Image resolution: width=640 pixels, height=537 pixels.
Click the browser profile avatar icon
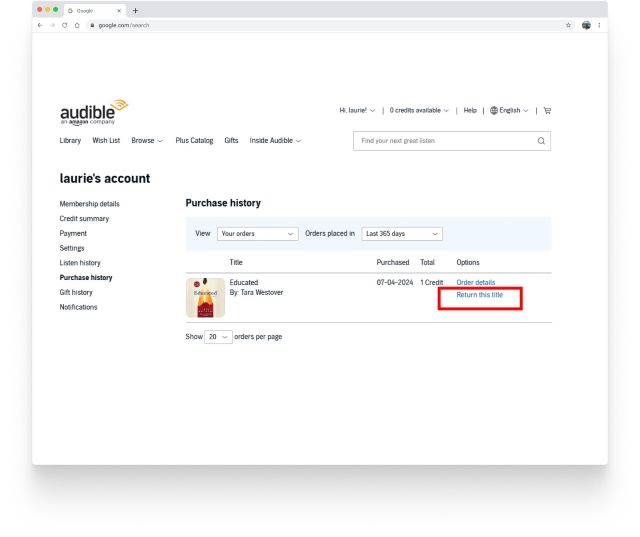[x=585, y=25]
